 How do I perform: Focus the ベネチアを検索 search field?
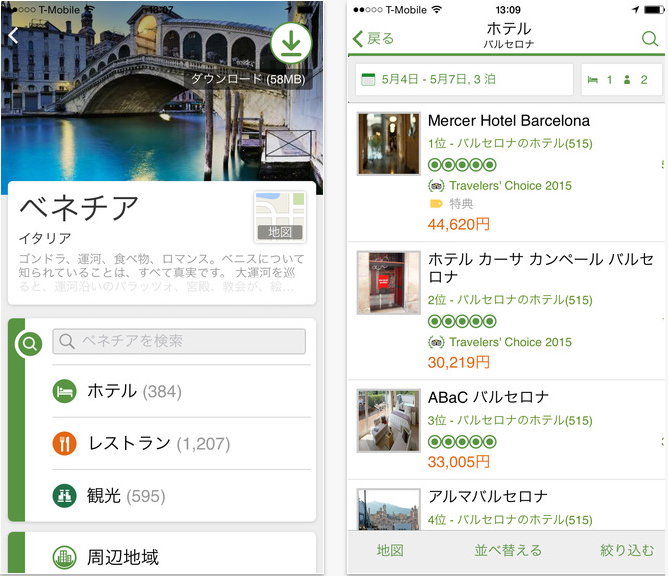[x=179, y=341]
